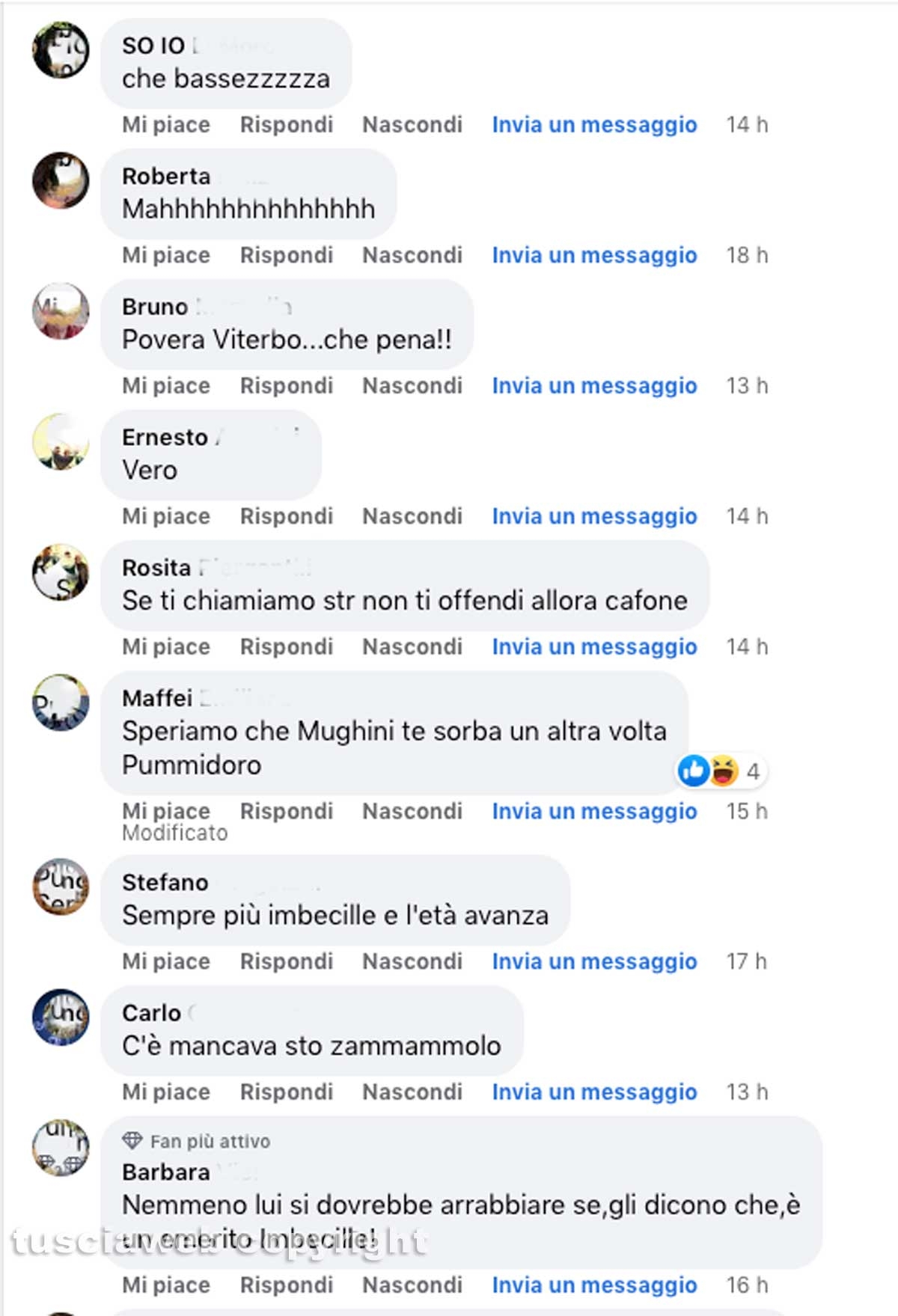Click commenter name Carlo

(152, 1013)
